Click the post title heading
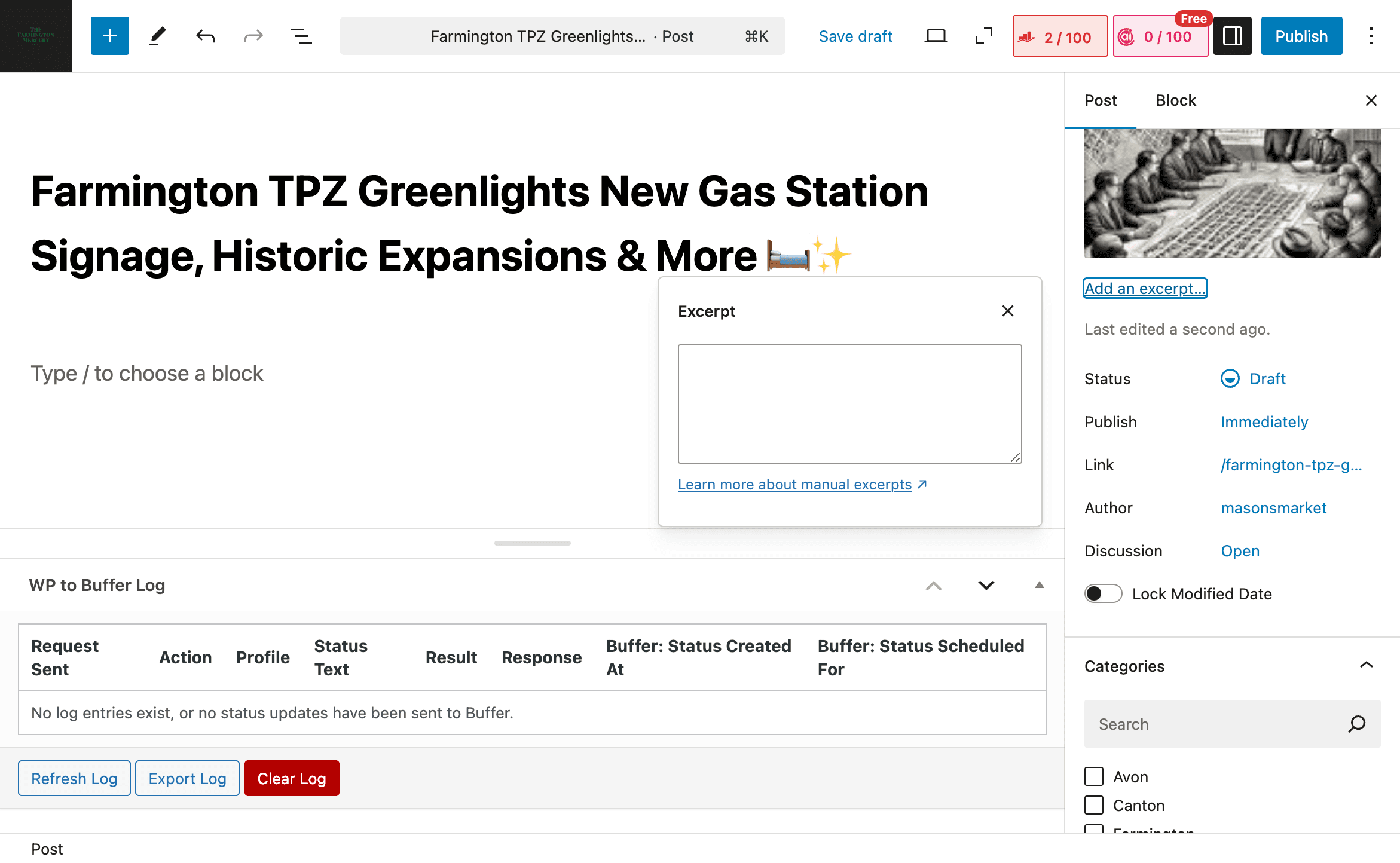This screenshot has height=863, width=1400. coord(479,223)
